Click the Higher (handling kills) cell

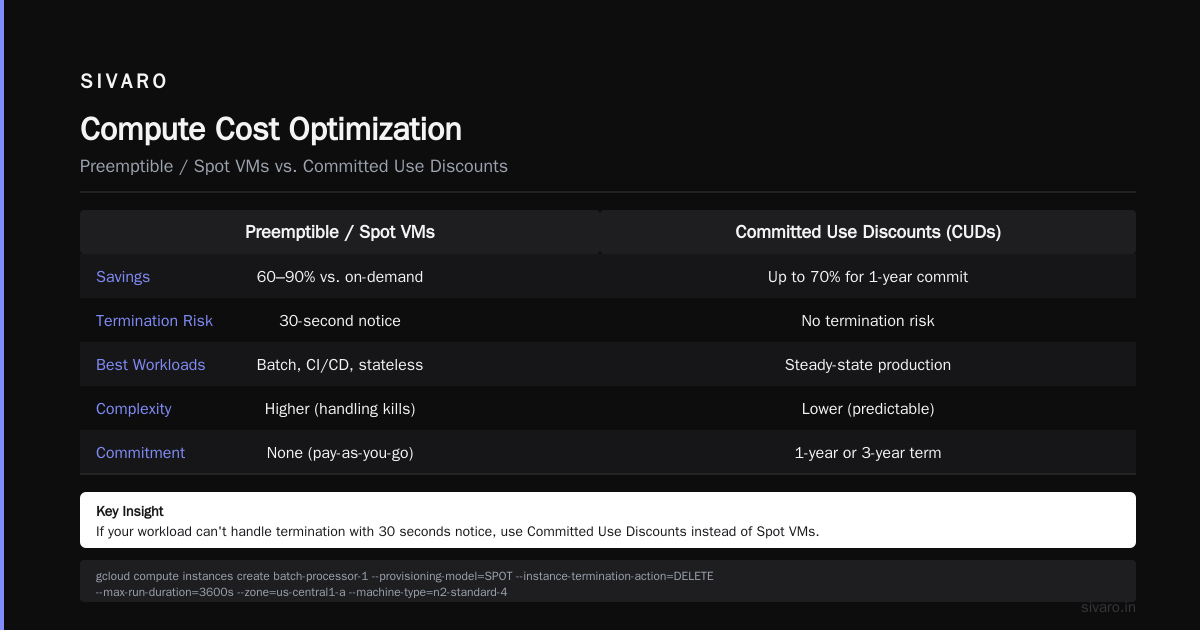[340, 409]
